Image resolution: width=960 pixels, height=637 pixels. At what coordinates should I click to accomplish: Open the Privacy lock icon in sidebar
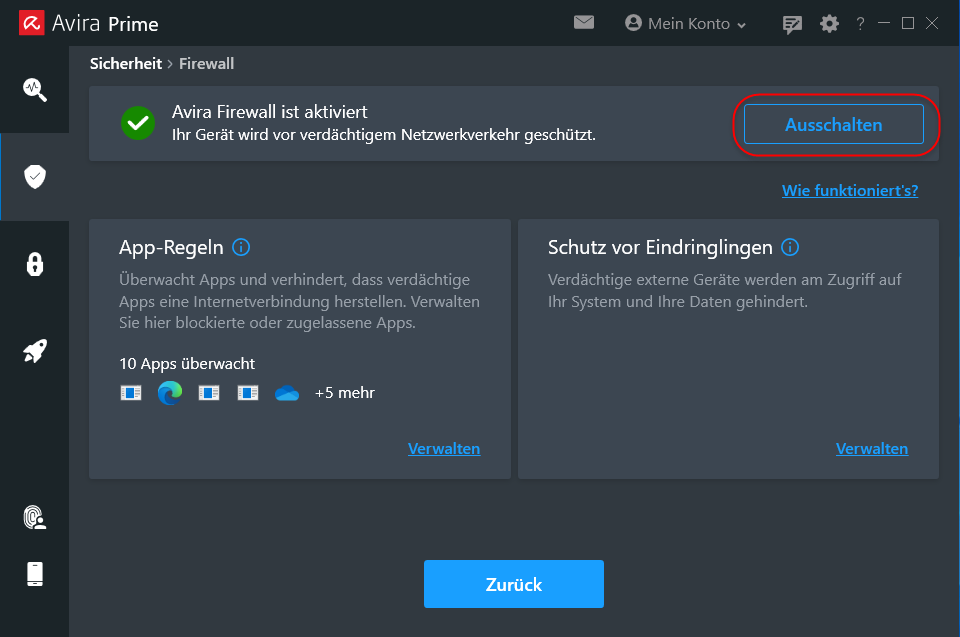35,264
